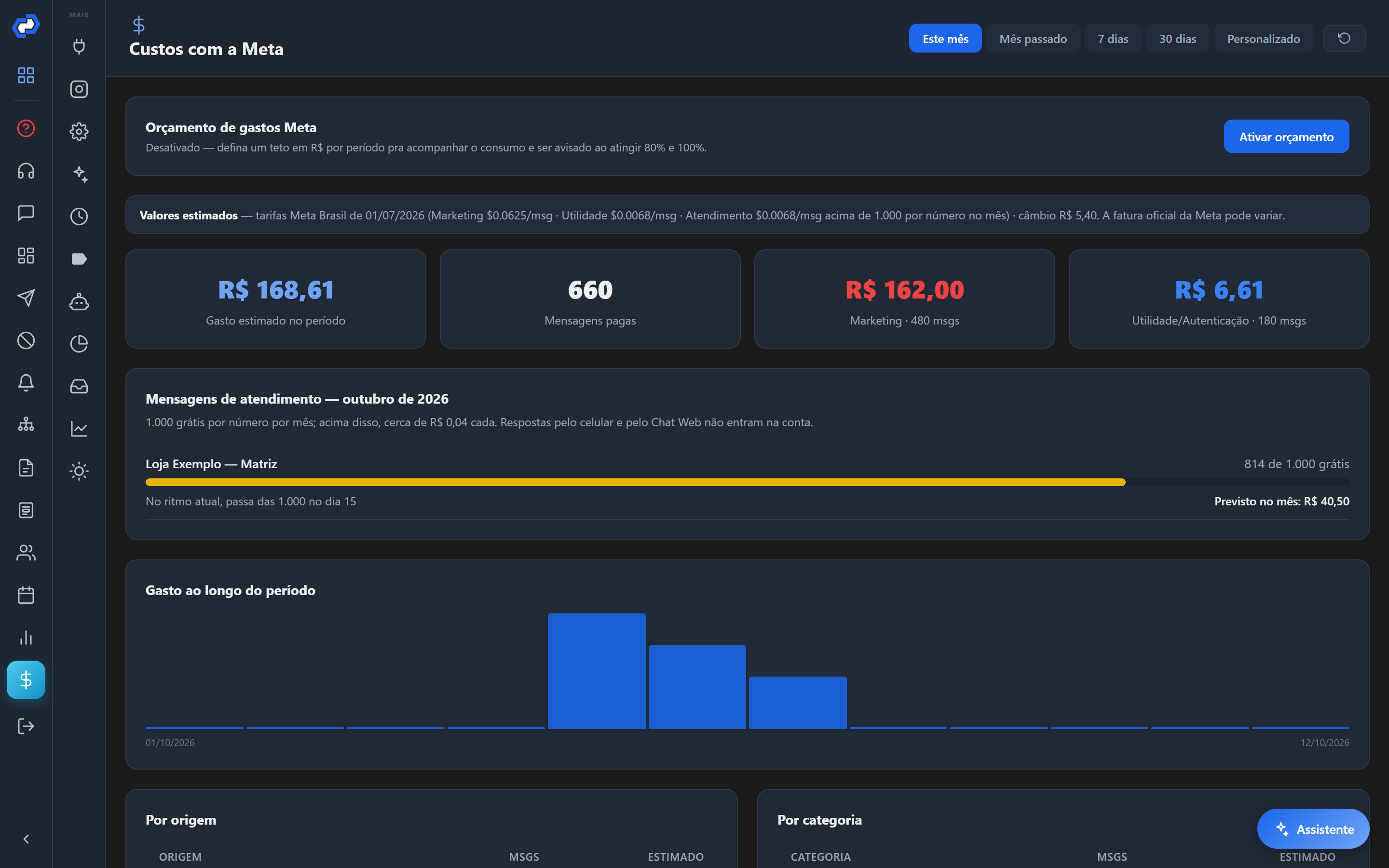This screenshot has width=1389, height=868.
Task: Open the inbox tray icon
Action: tap(79, 386)
